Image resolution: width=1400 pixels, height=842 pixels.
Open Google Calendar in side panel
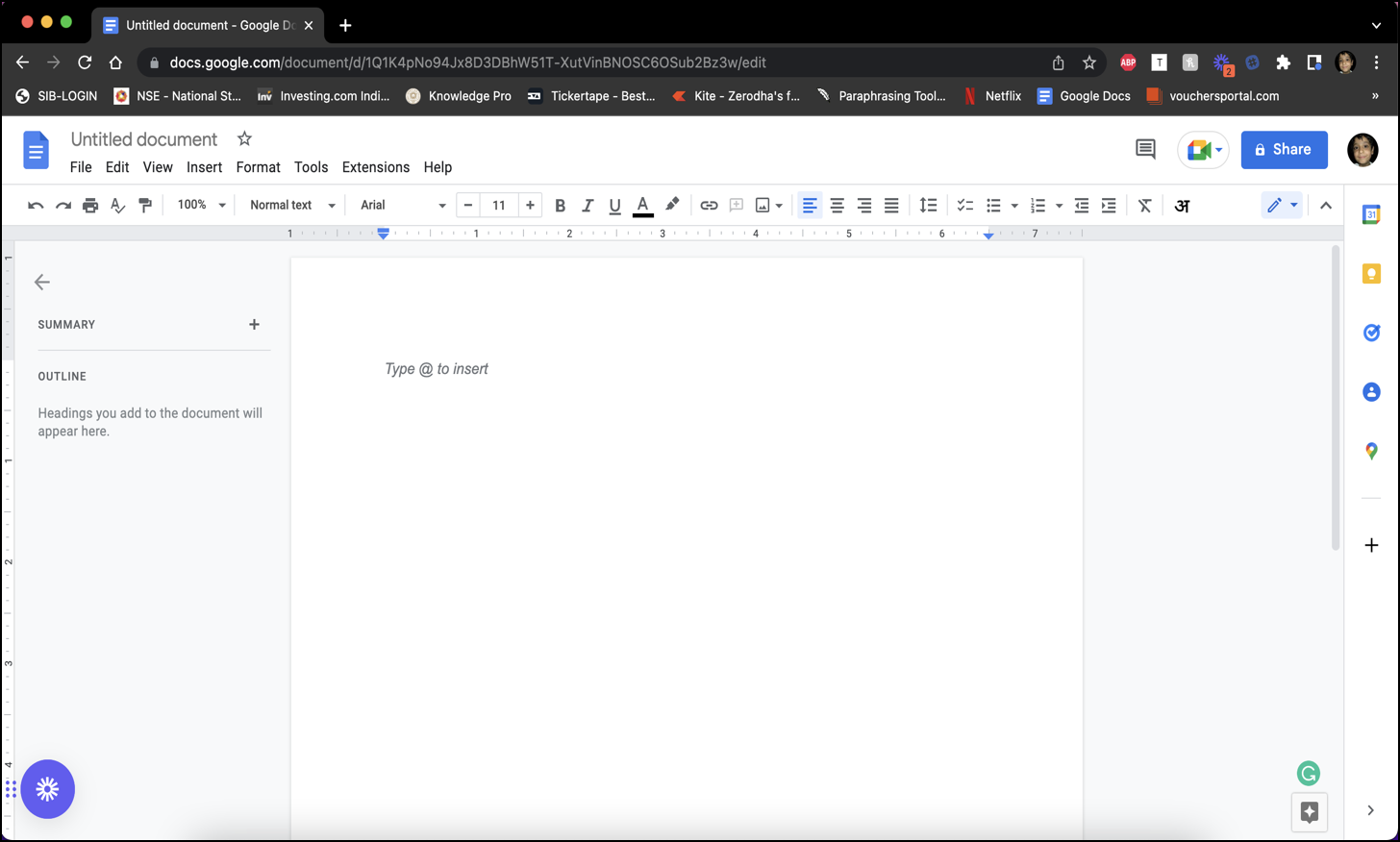pyautogui.click(x=1371, y=215)
